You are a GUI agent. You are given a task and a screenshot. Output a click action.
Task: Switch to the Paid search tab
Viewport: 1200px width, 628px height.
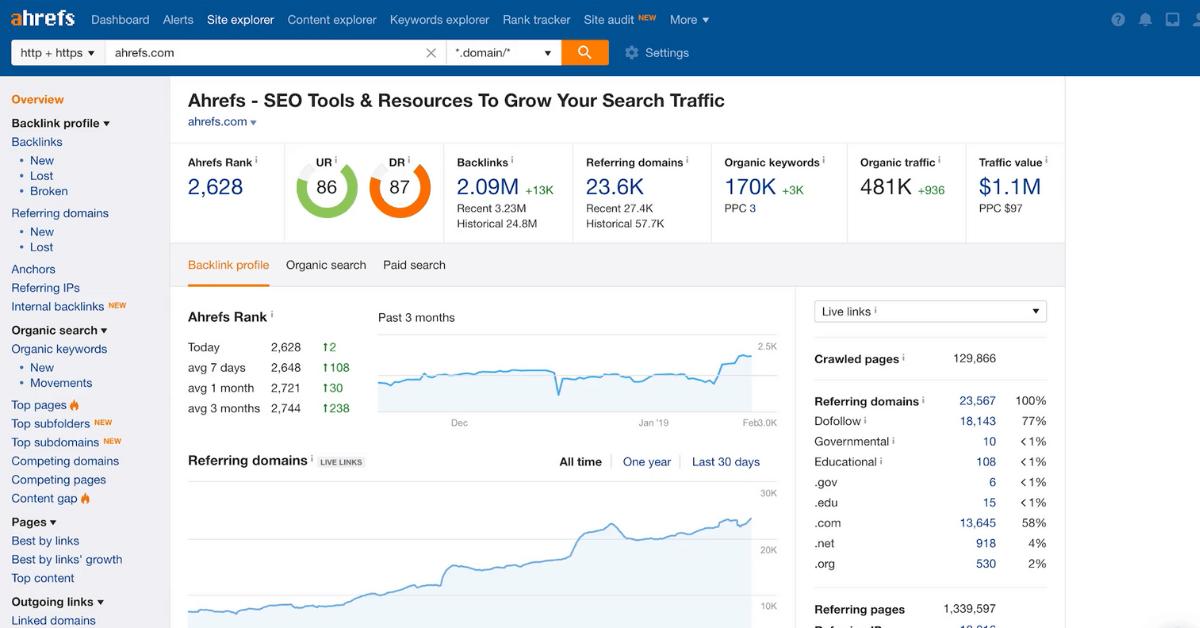tap(414, 265)
